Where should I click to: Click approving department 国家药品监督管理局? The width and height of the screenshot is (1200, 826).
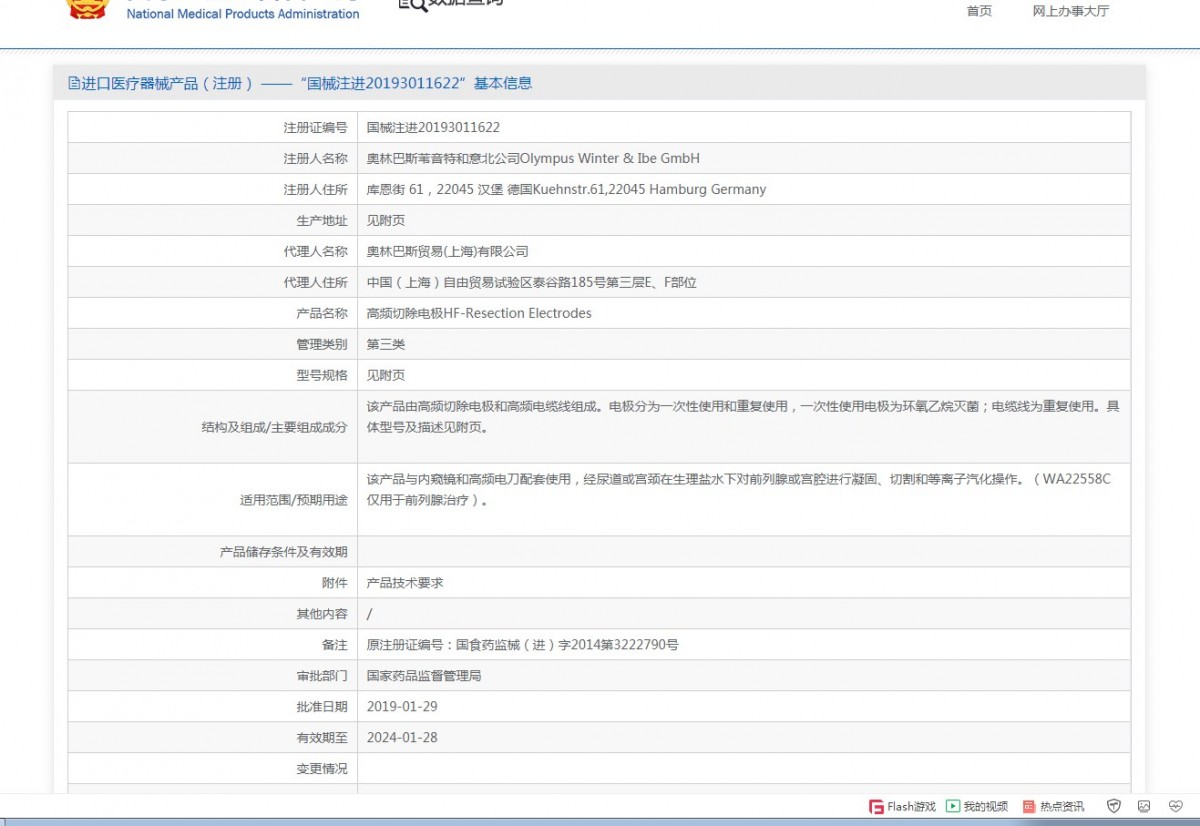point(424,676)
